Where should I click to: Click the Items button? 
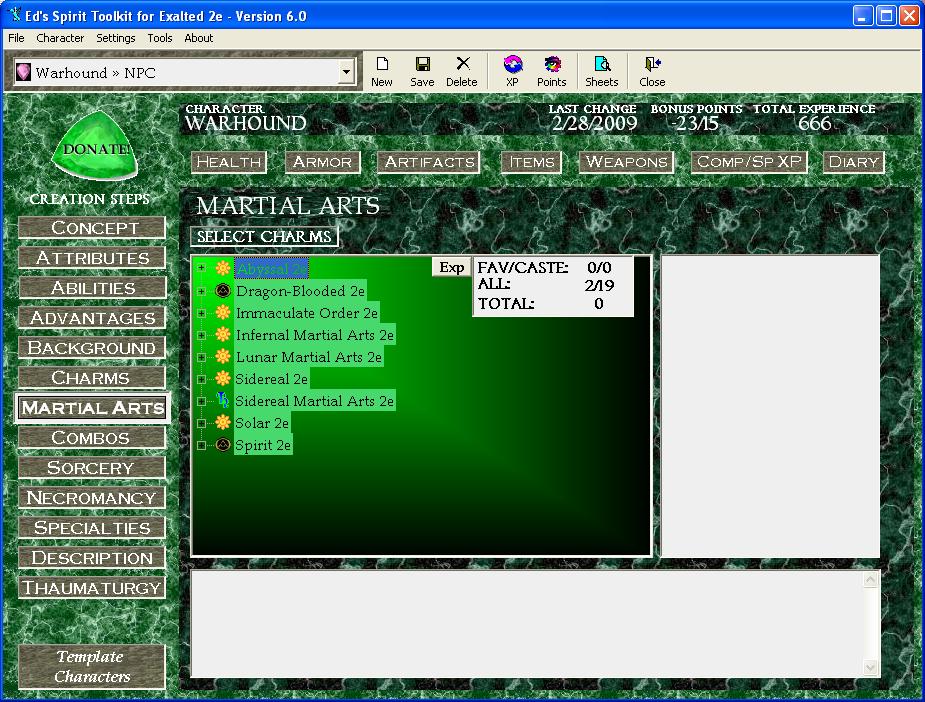tap(532, 162)
